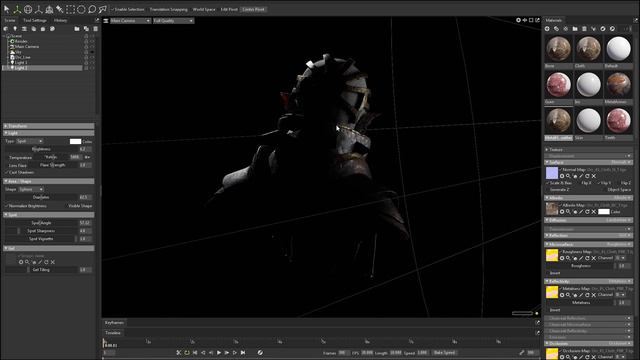
Task: Delete the selected scene object
Action: [x=96, y=29]
